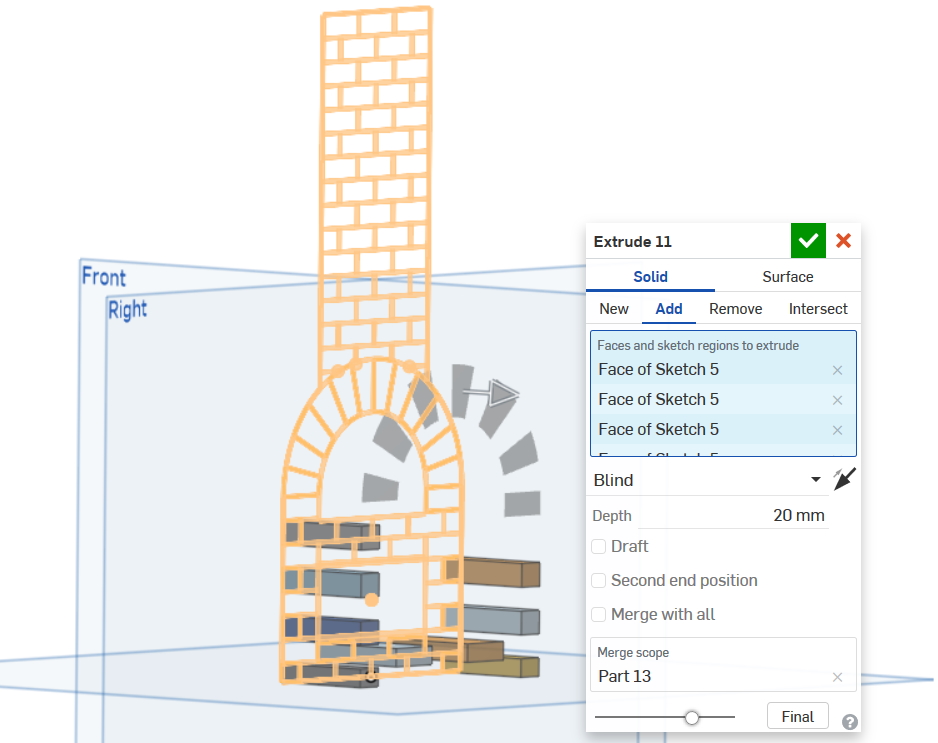Toggle the Merge with all checkbox

coord(599,614)
